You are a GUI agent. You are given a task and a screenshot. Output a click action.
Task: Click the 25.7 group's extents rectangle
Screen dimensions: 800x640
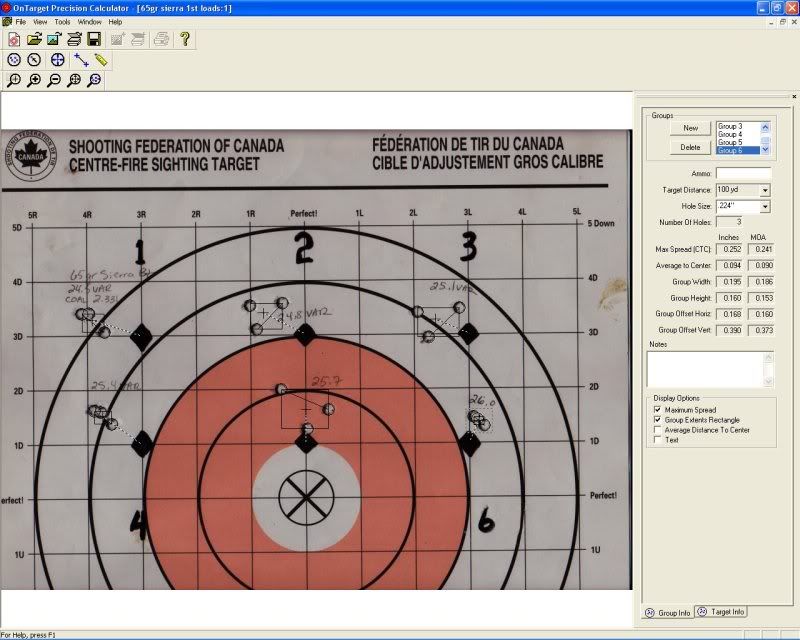[x=305, y=410]
